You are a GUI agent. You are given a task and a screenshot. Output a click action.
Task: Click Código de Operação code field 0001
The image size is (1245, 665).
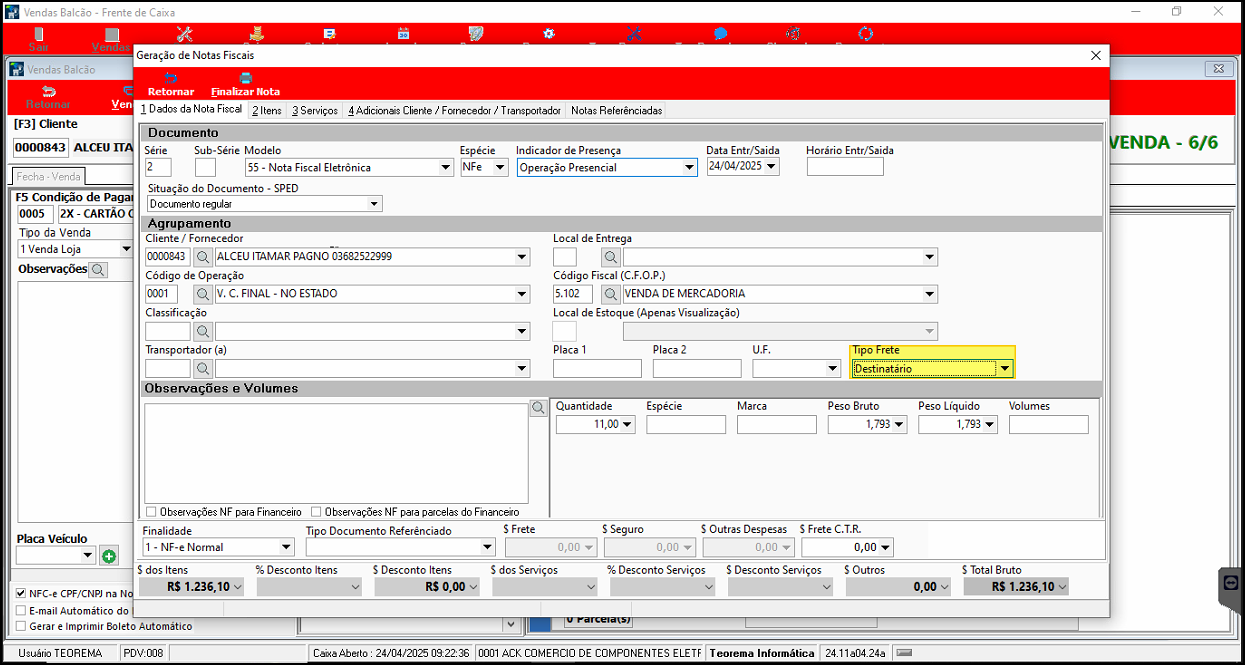pos(161,294)
